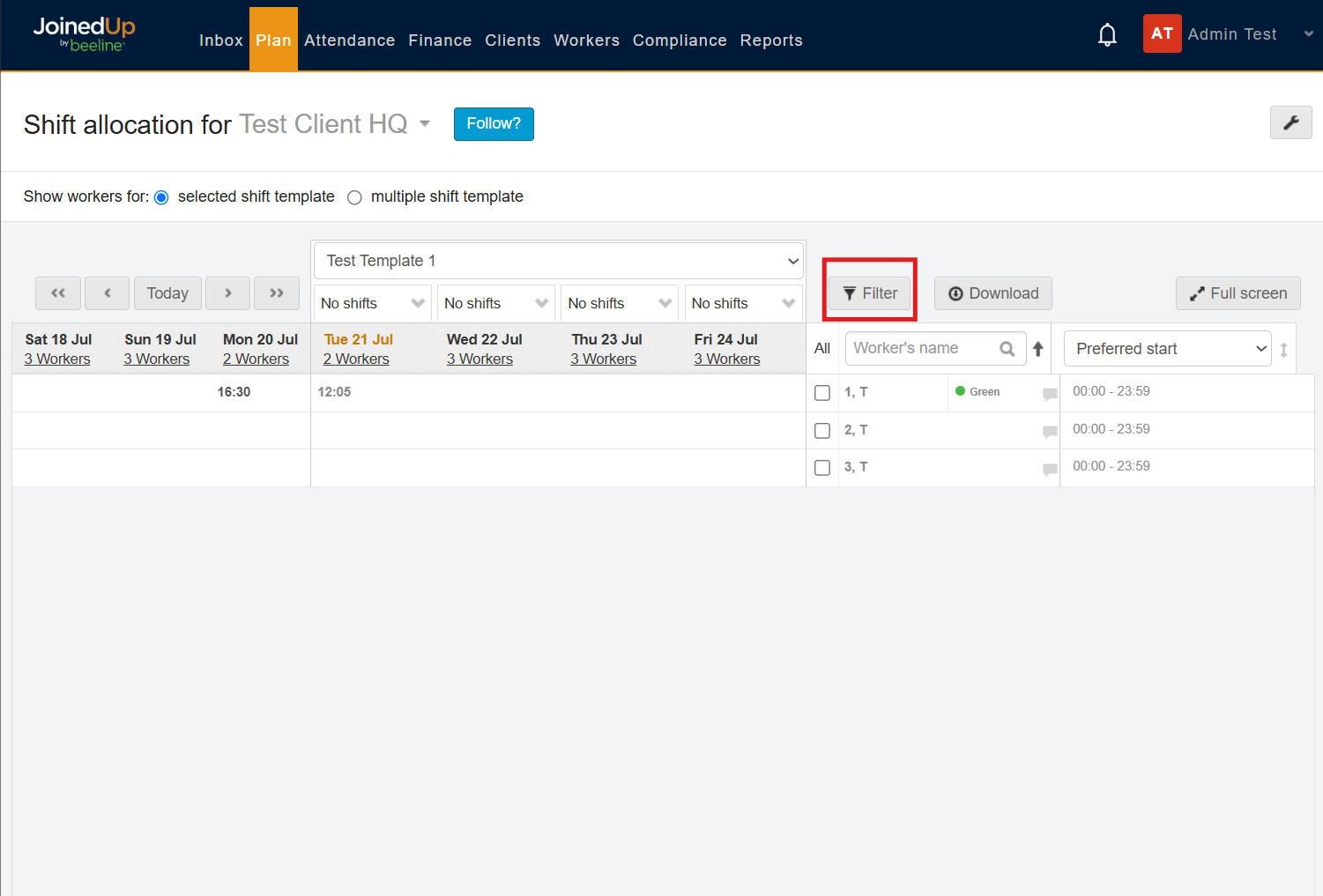Navigate to Compliance
The image size is (1323, 896).
tap(680, 41)
